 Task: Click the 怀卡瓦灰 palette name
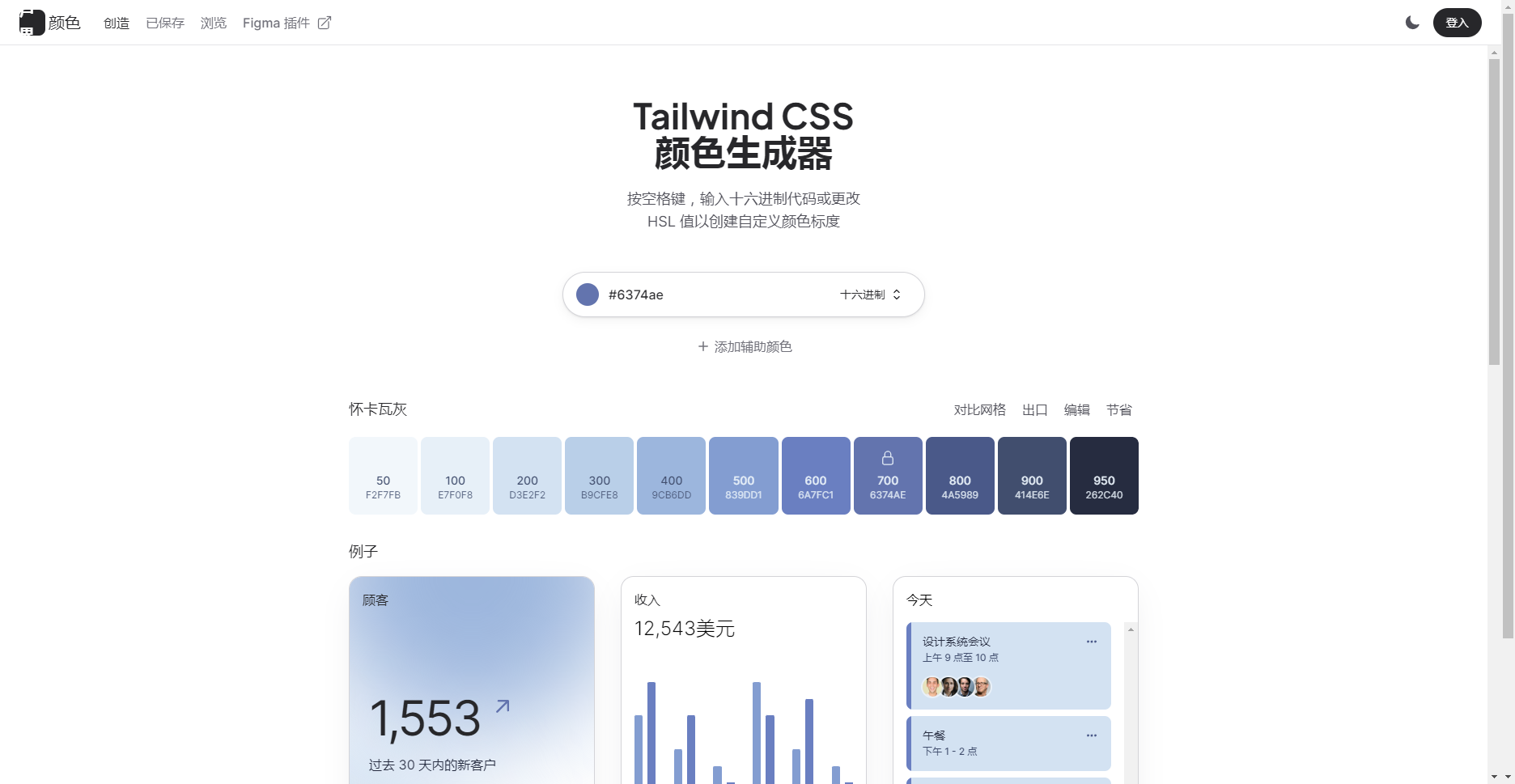(x=378, y=409)
